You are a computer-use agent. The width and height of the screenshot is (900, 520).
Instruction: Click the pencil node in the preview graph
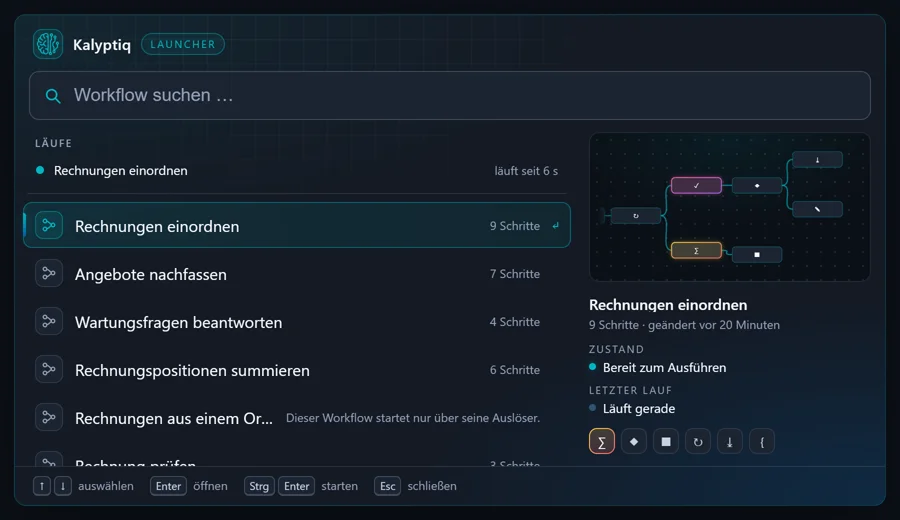pyautogui.click(x=817, y=209)
